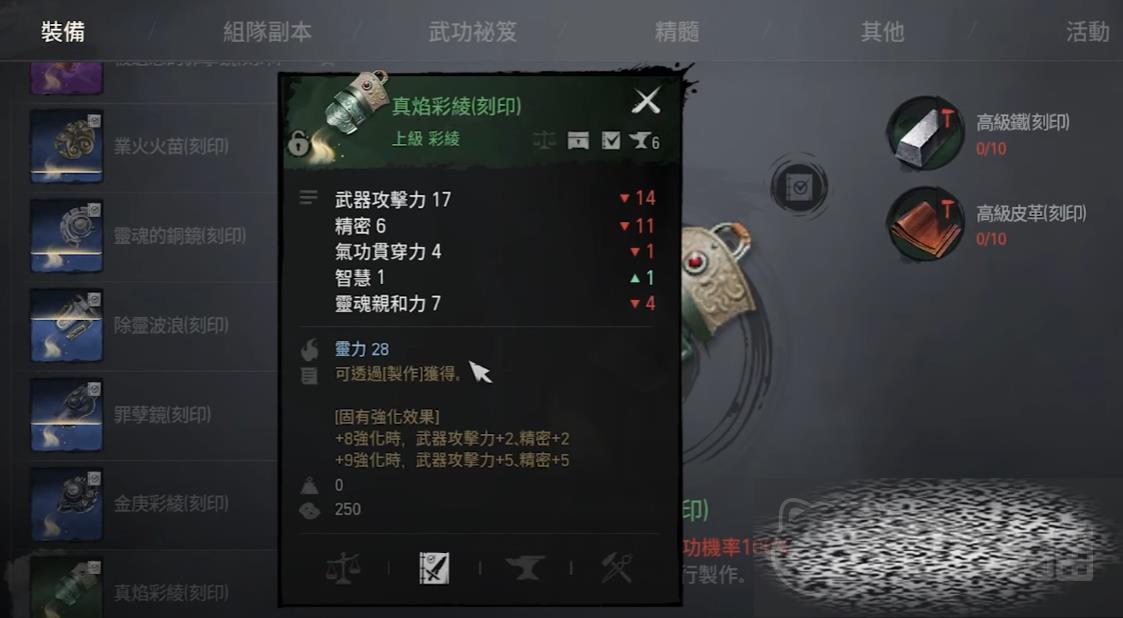
Task: Click the bottom scales compare icon
Action: tap(342, 569)
